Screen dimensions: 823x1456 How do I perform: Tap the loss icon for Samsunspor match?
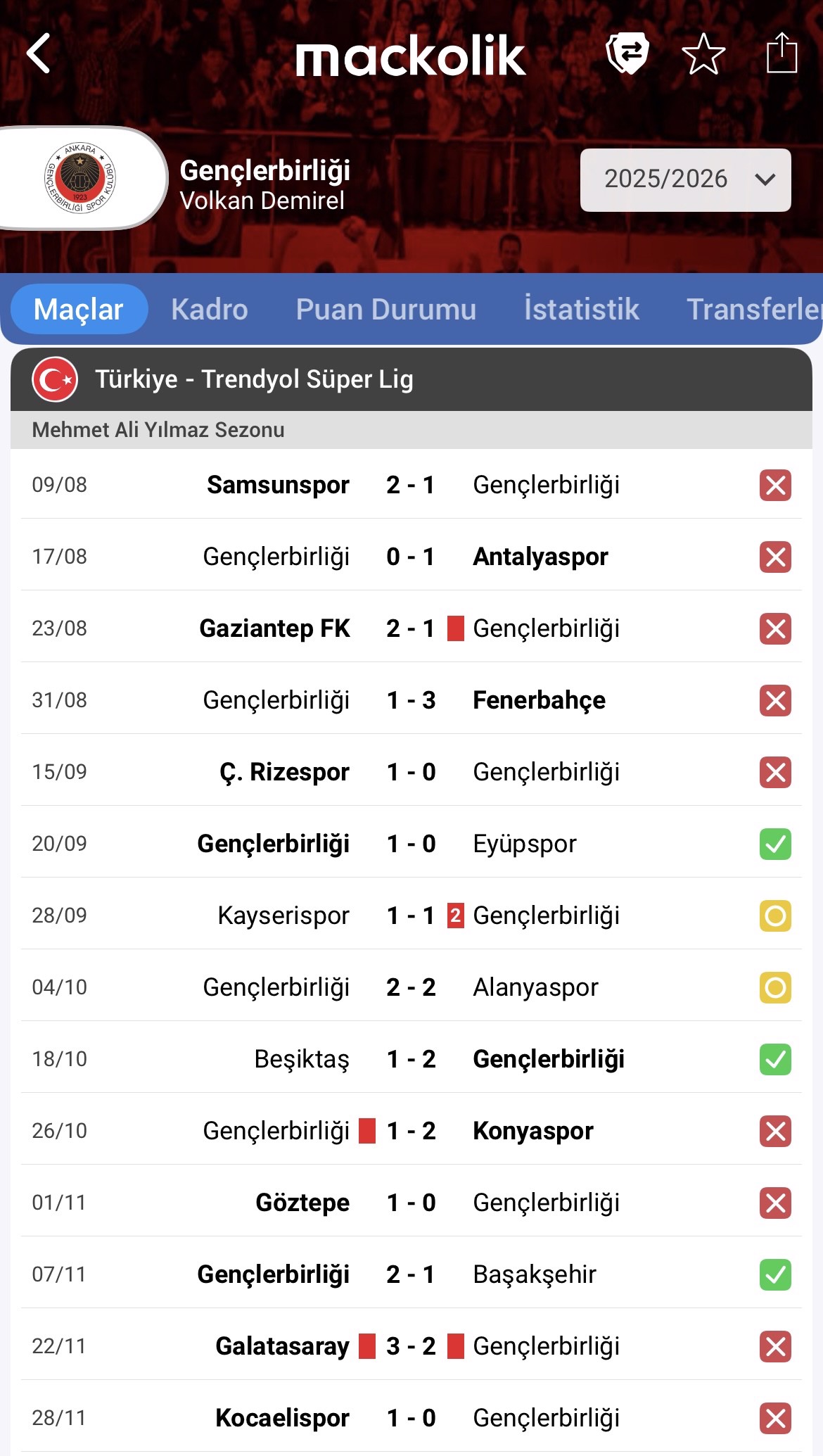[x=775, y=486]
